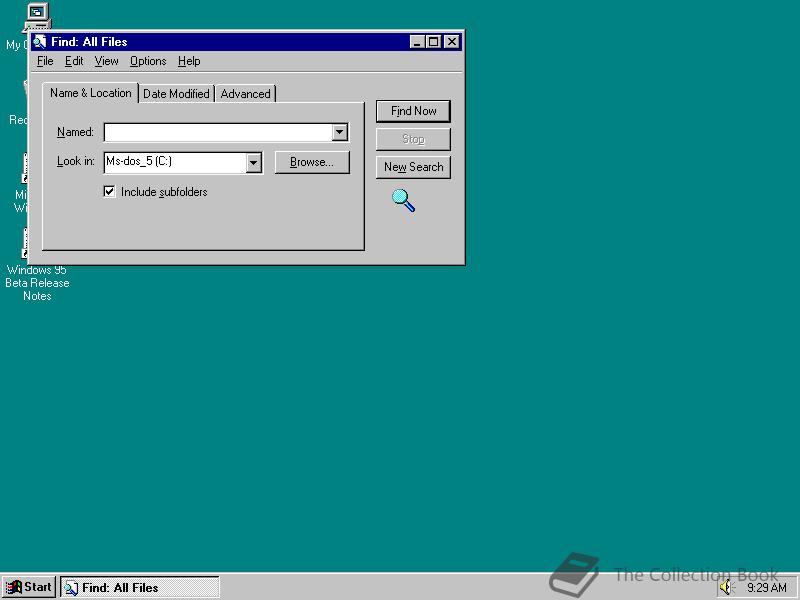
Task: Click the Browse... button
Action: (x=312, y=162)
